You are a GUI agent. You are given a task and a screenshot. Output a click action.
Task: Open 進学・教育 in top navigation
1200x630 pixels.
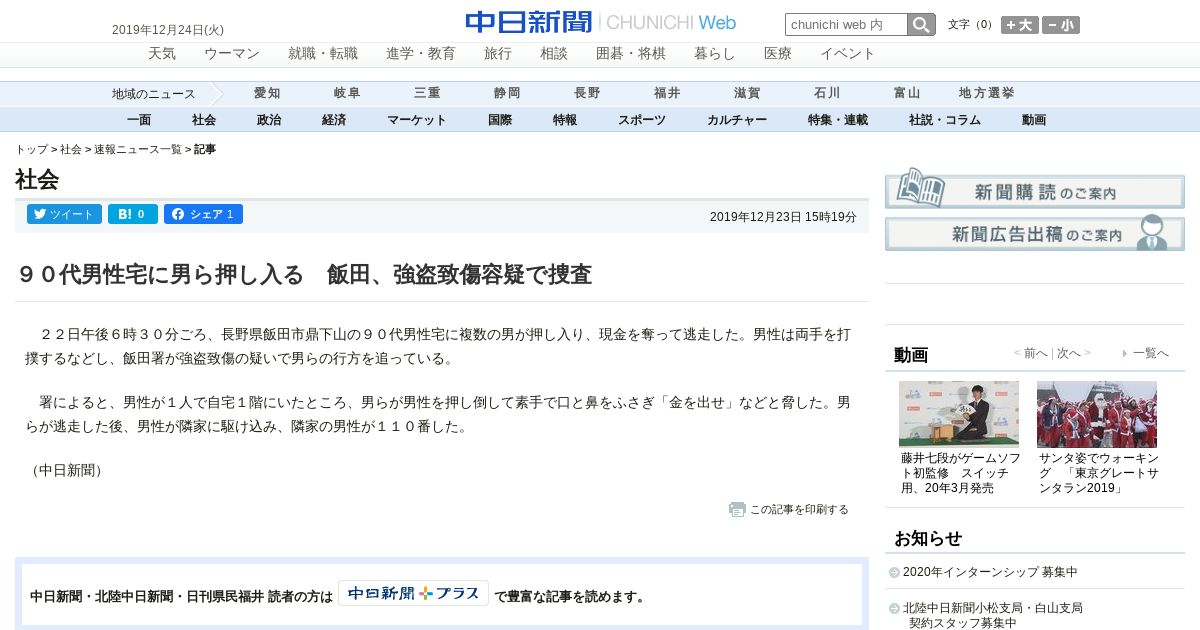click(421, 54)
